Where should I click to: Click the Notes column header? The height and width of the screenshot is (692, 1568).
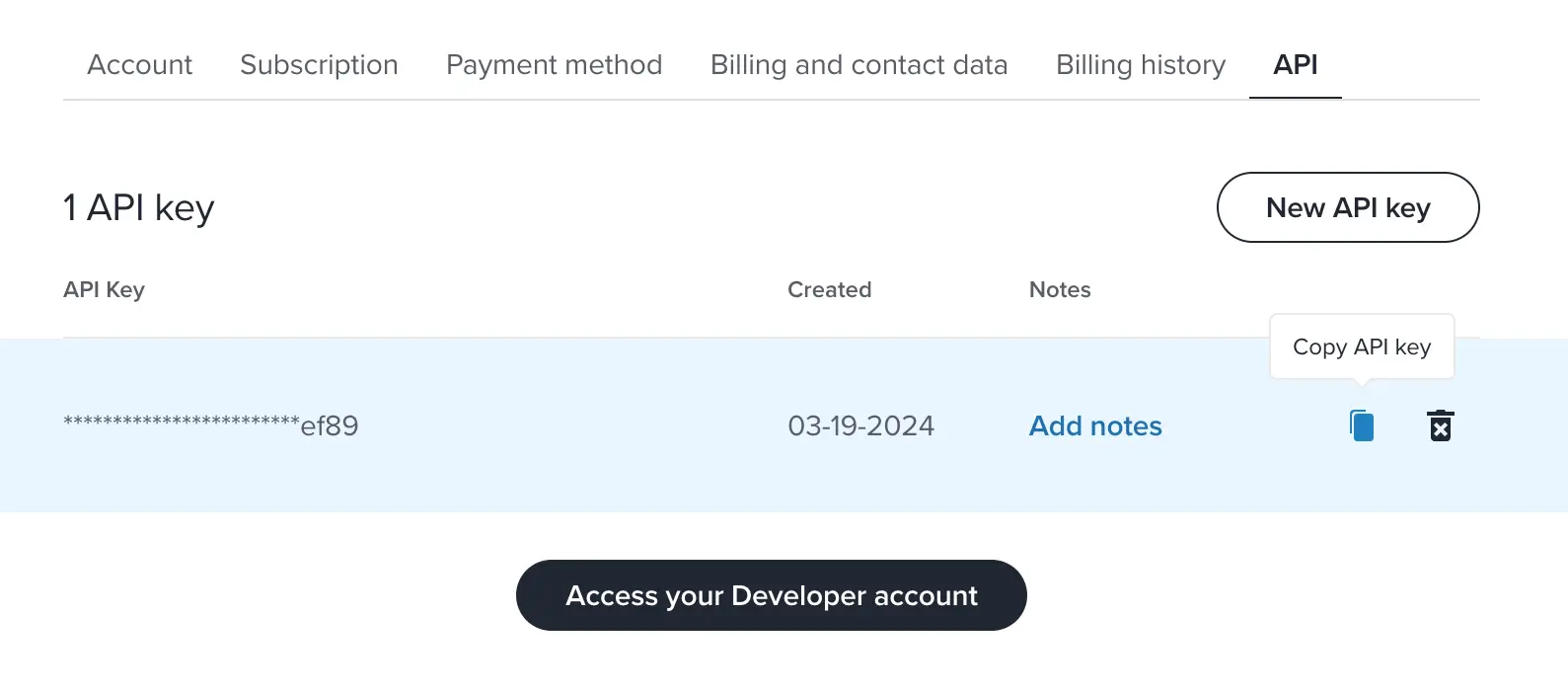tap(1059, 289)
